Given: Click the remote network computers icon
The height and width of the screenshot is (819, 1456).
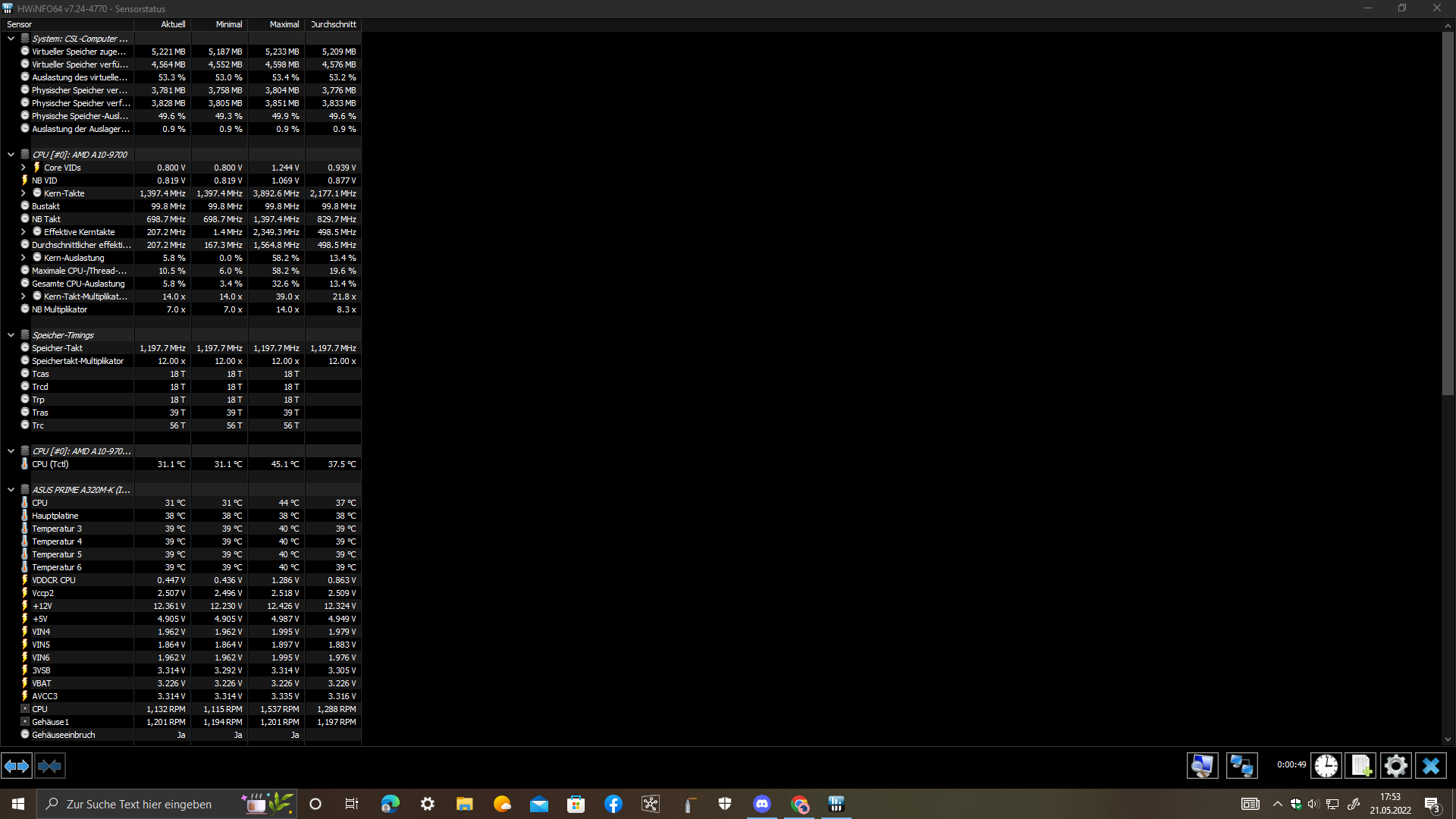Looking at the screenshot, I should click(1241, 766).
